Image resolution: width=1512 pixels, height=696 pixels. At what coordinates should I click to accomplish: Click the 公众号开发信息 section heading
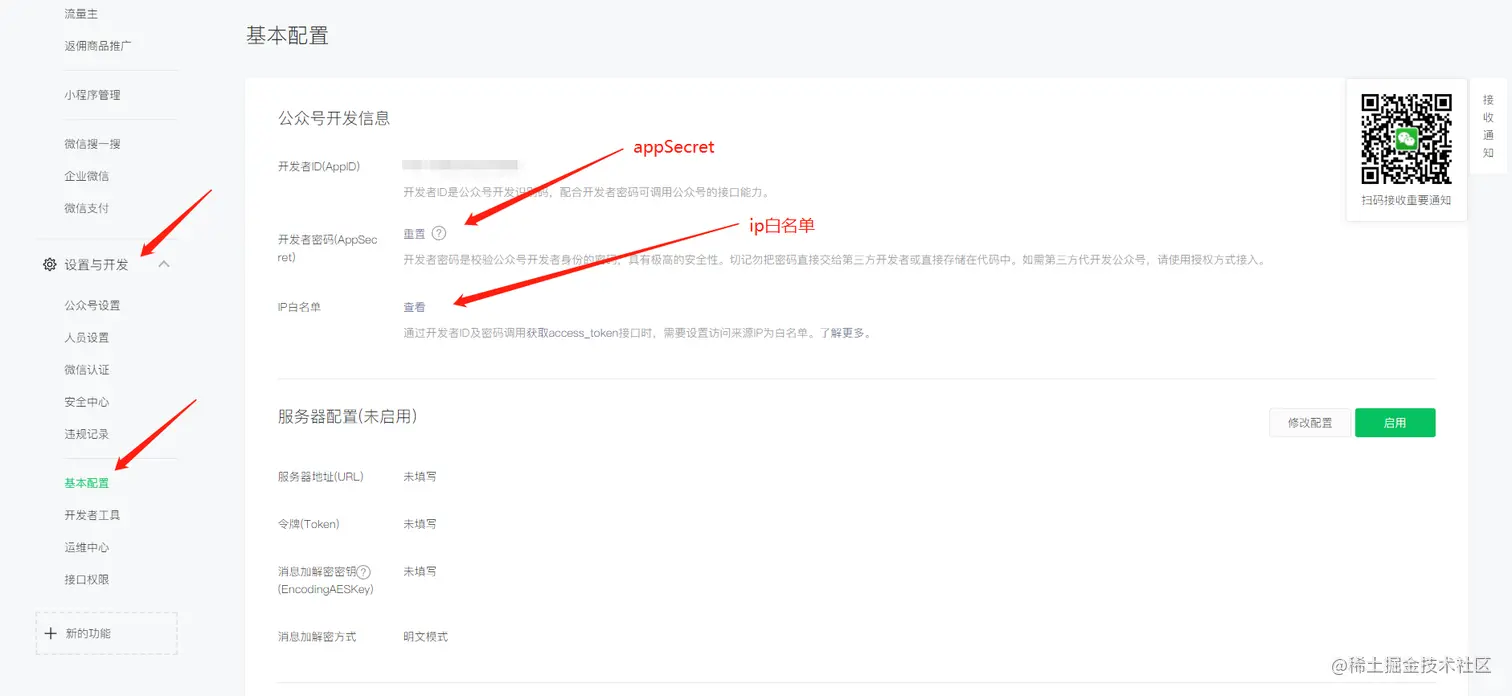point(334,118)
